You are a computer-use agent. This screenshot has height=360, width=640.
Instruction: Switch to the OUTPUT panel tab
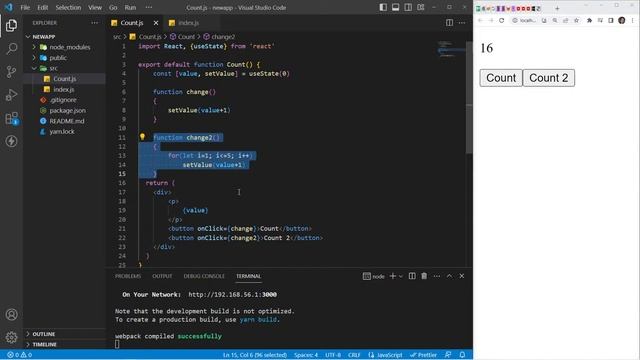(x=162, y=276)
